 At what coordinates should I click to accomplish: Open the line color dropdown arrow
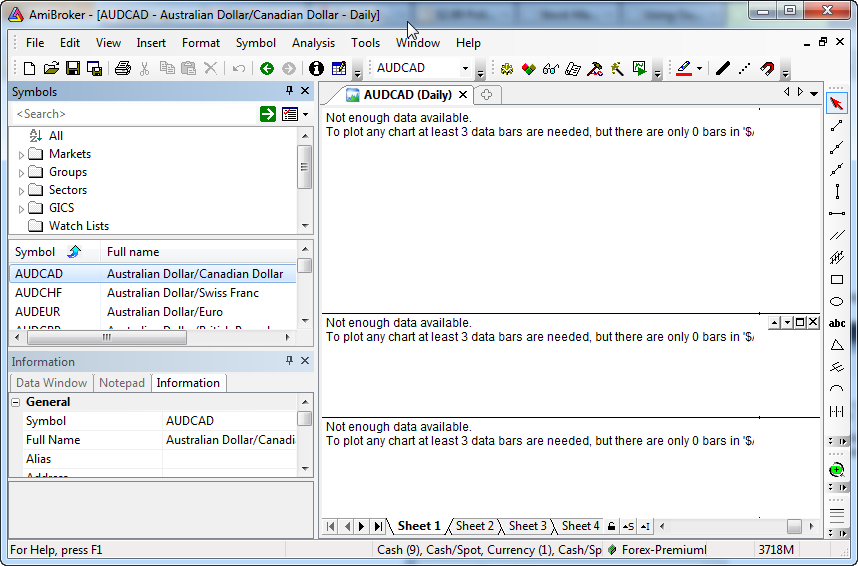click(699, 68)
